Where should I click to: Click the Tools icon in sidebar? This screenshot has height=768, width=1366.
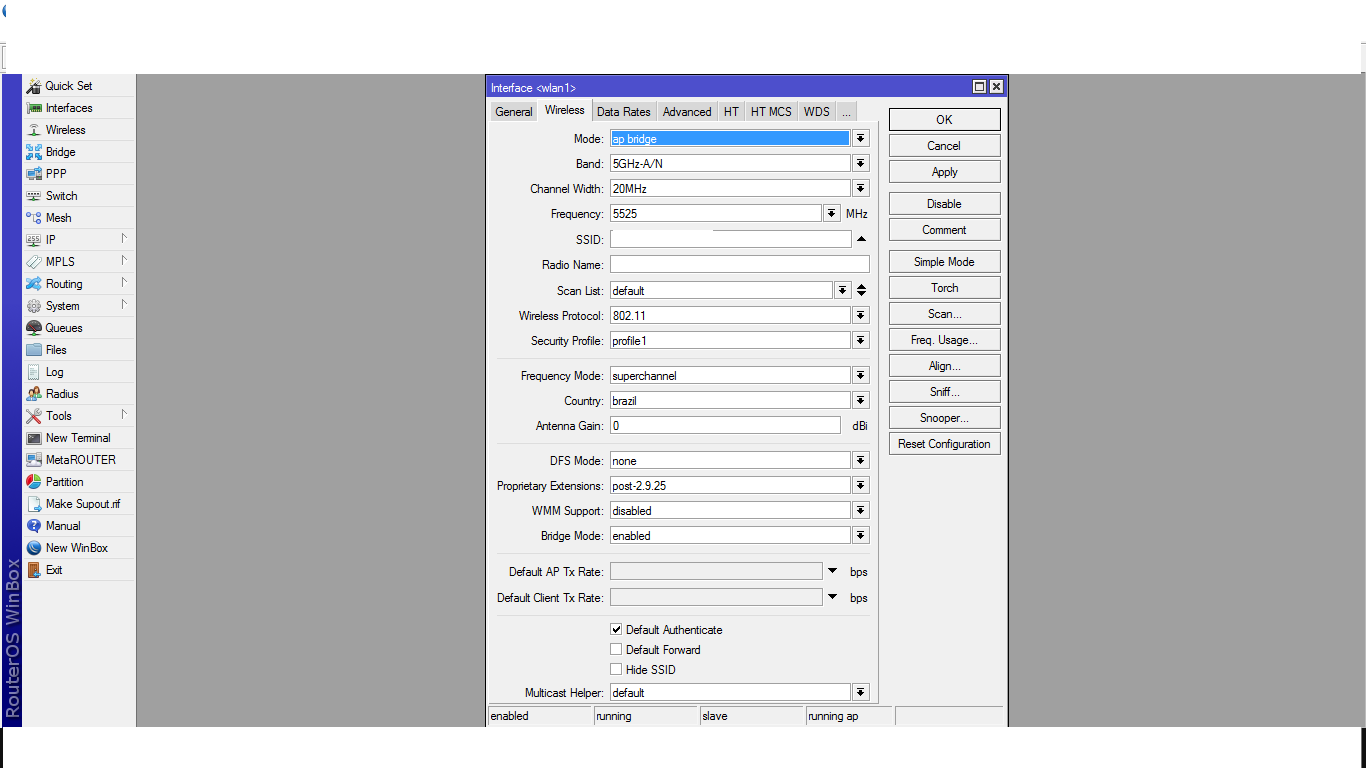pyautogui.click(x=34, y=416)
